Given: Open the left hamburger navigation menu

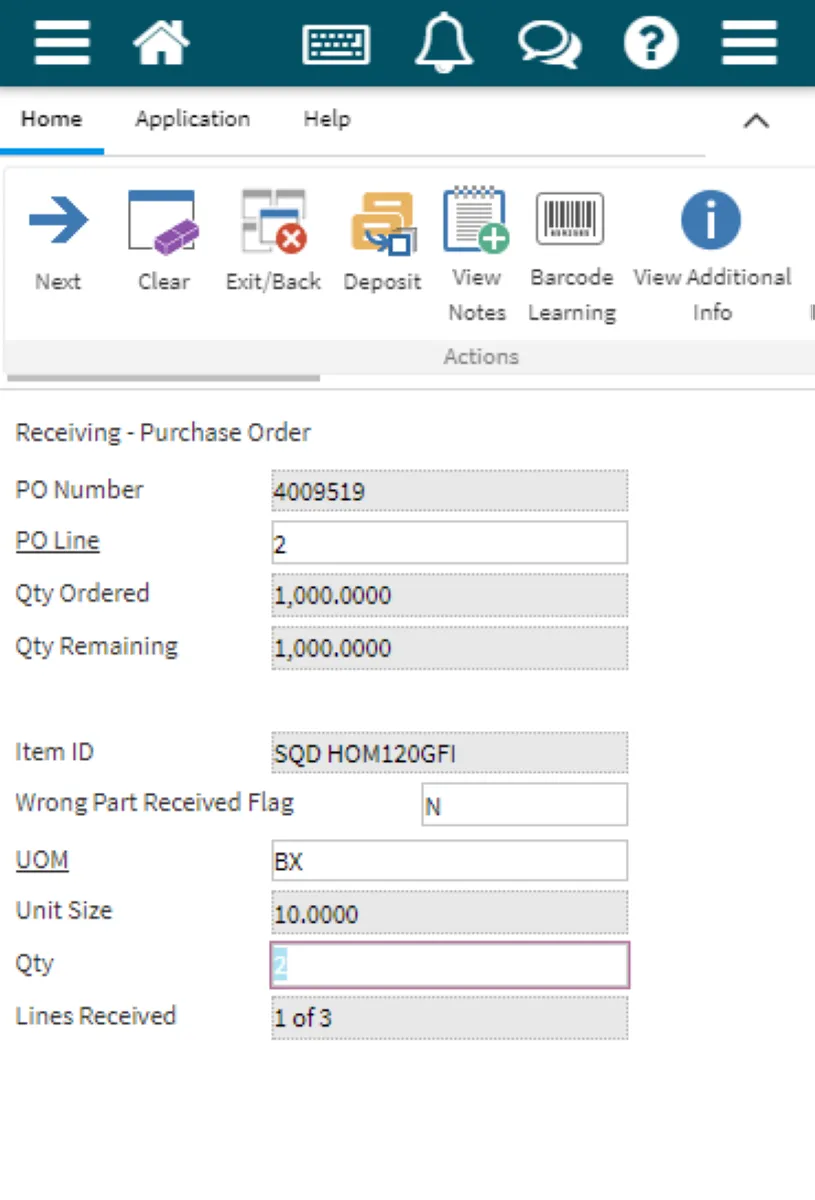Looking at the screenshot, I should point(62,42).
